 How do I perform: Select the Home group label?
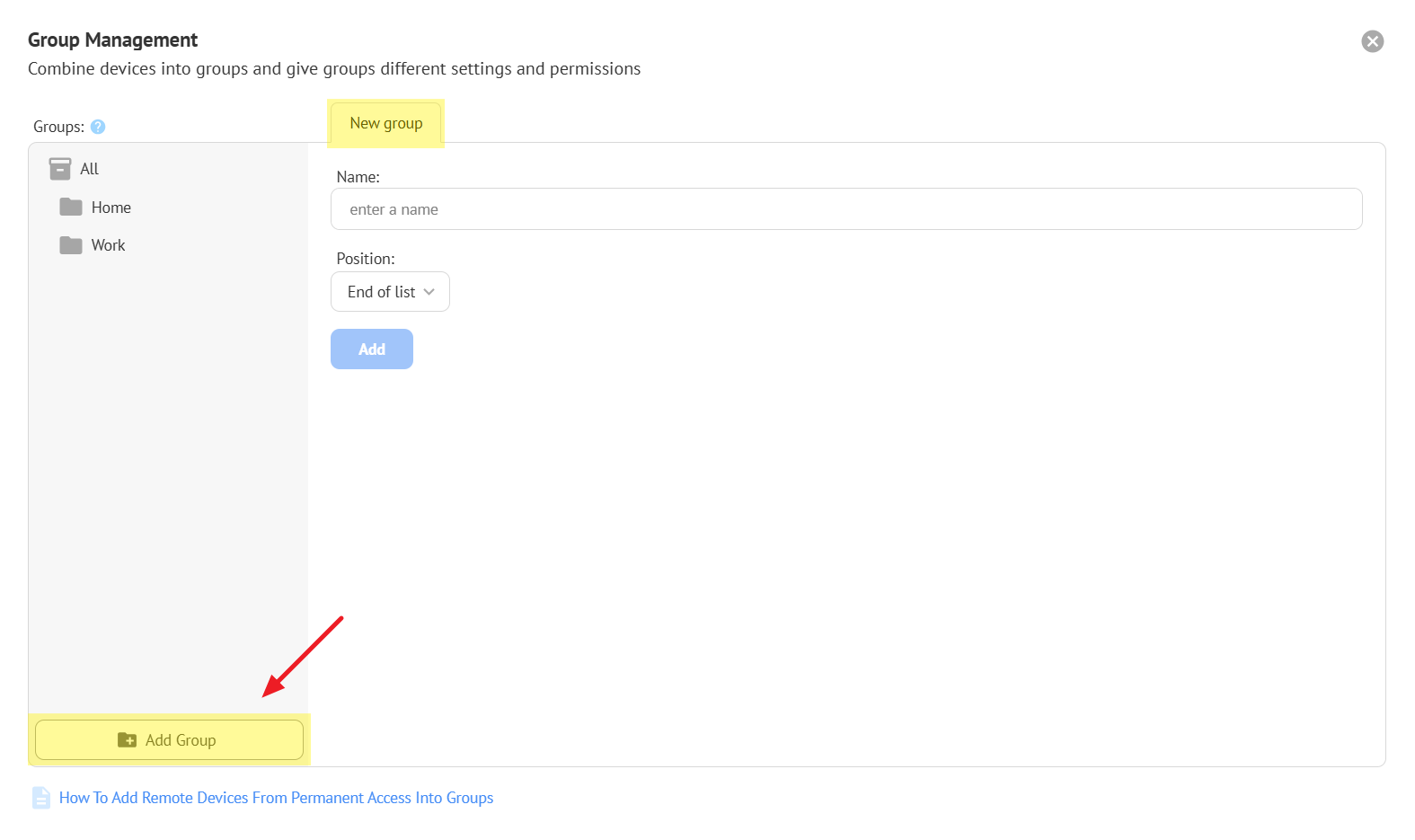(x=111, y=208)
